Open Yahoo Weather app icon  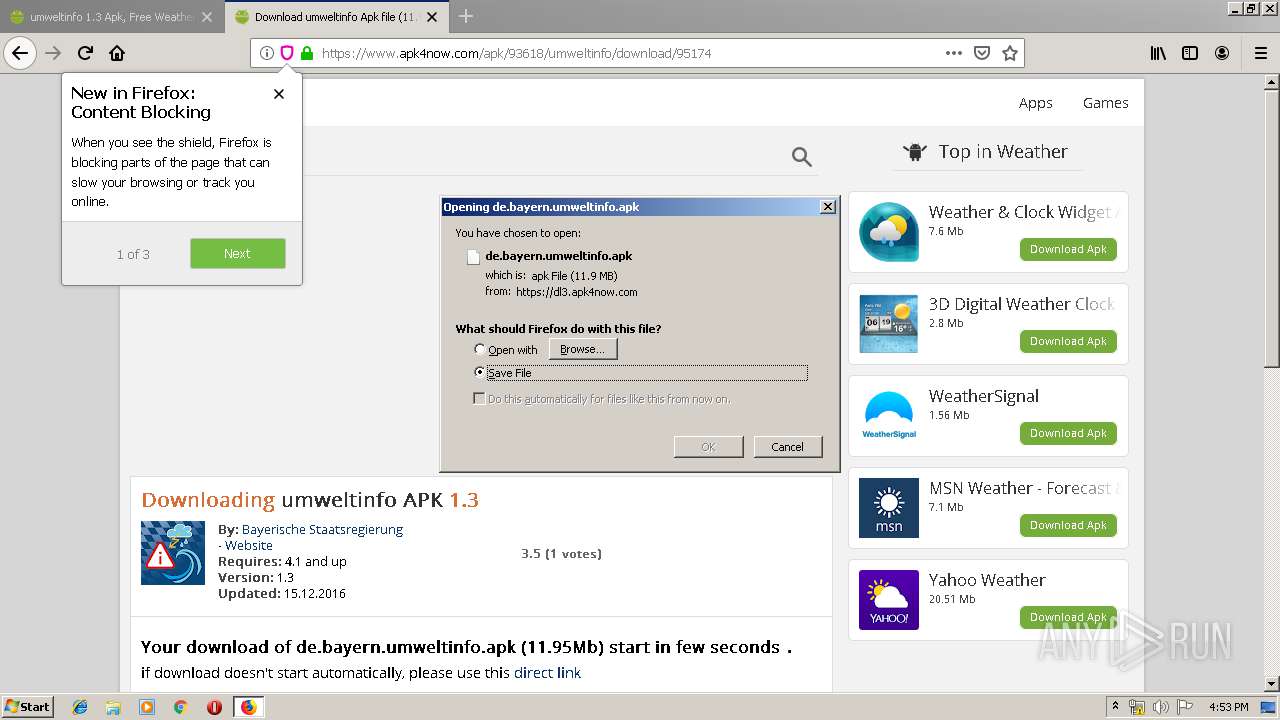click(889, 600)
